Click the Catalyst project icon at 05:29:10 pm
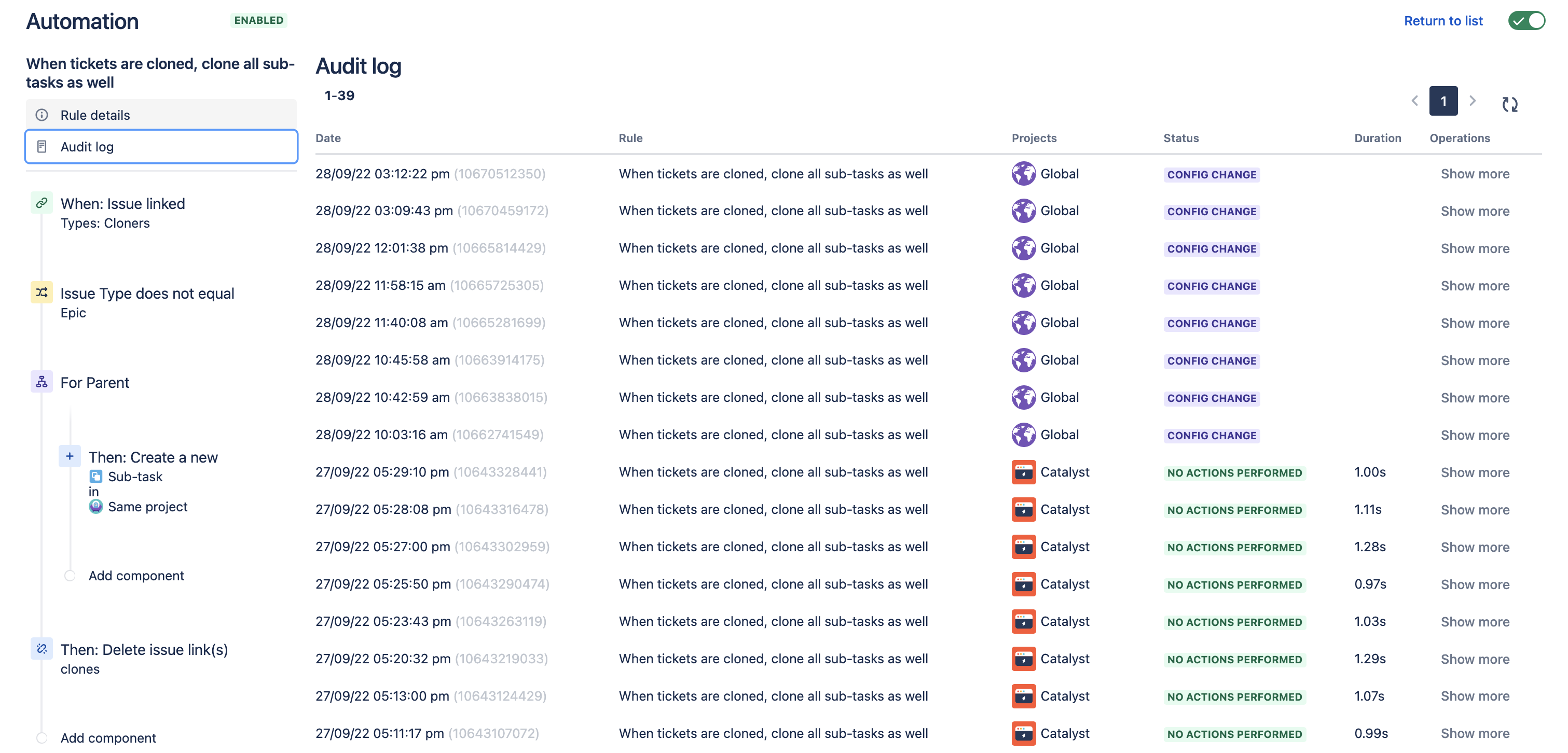1568x753 pixels. pos(1023,472)
